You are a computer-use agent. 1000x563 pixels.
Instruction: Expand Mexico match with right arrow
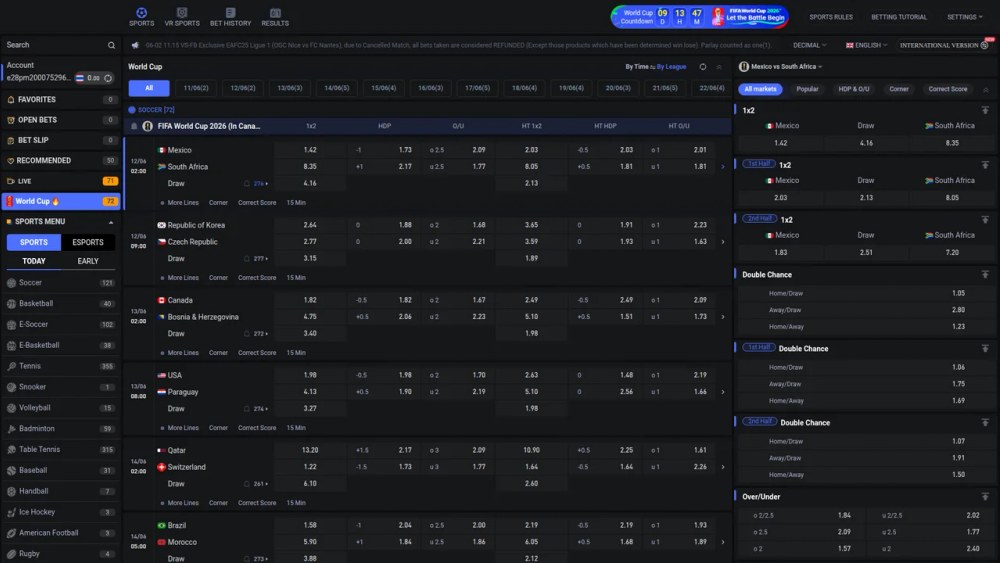pos(723,167)
